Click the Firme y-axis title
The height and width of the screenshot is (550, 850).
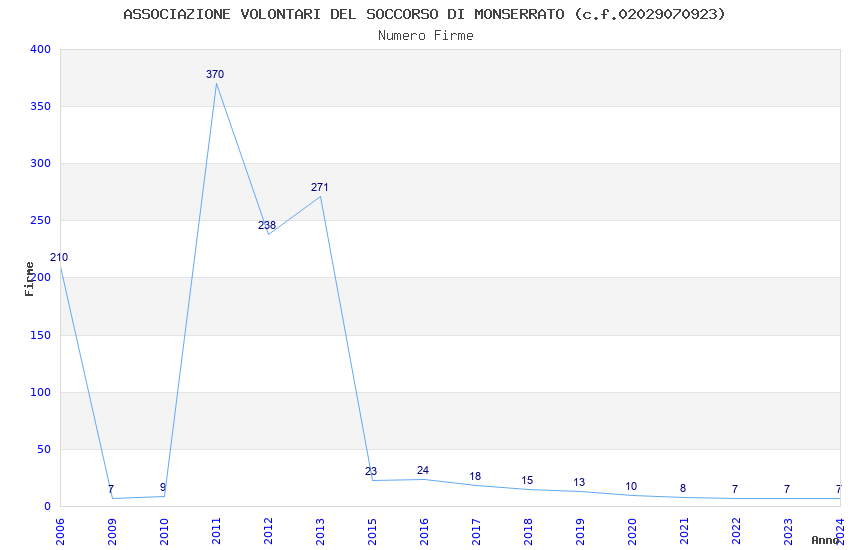coord(29,279)
